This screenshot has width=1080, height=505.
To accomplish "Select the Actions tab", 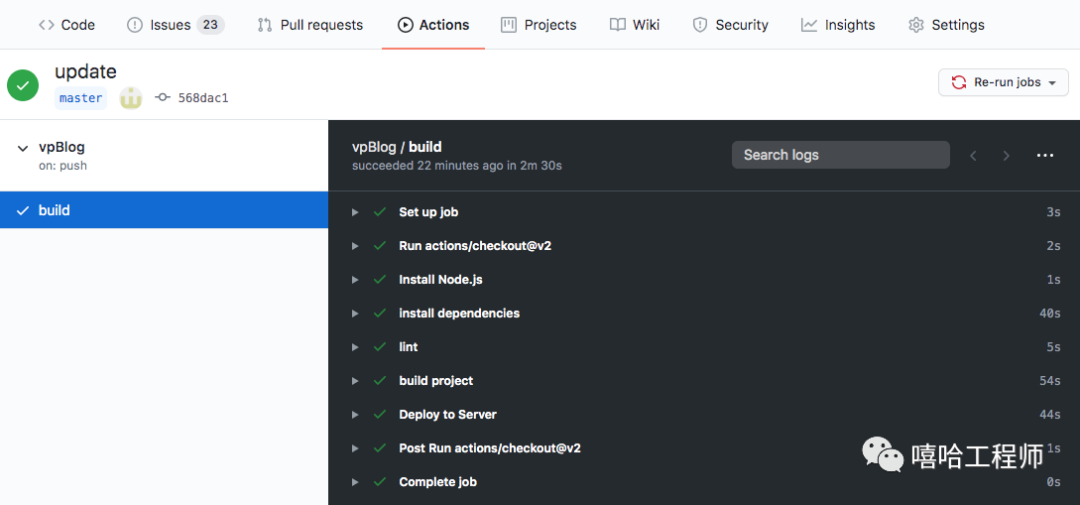I will [x=433, y=25].
